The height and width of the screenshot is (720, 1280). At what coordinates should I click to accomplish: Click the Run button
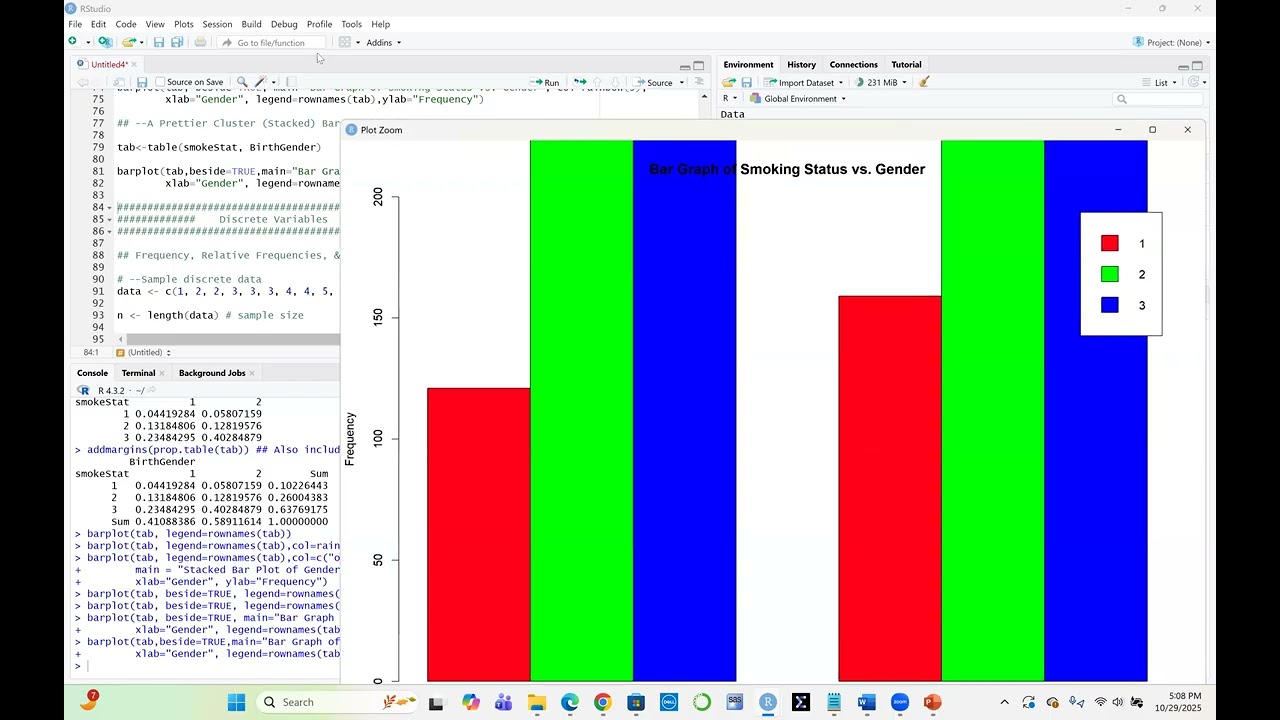coord(545,82)
